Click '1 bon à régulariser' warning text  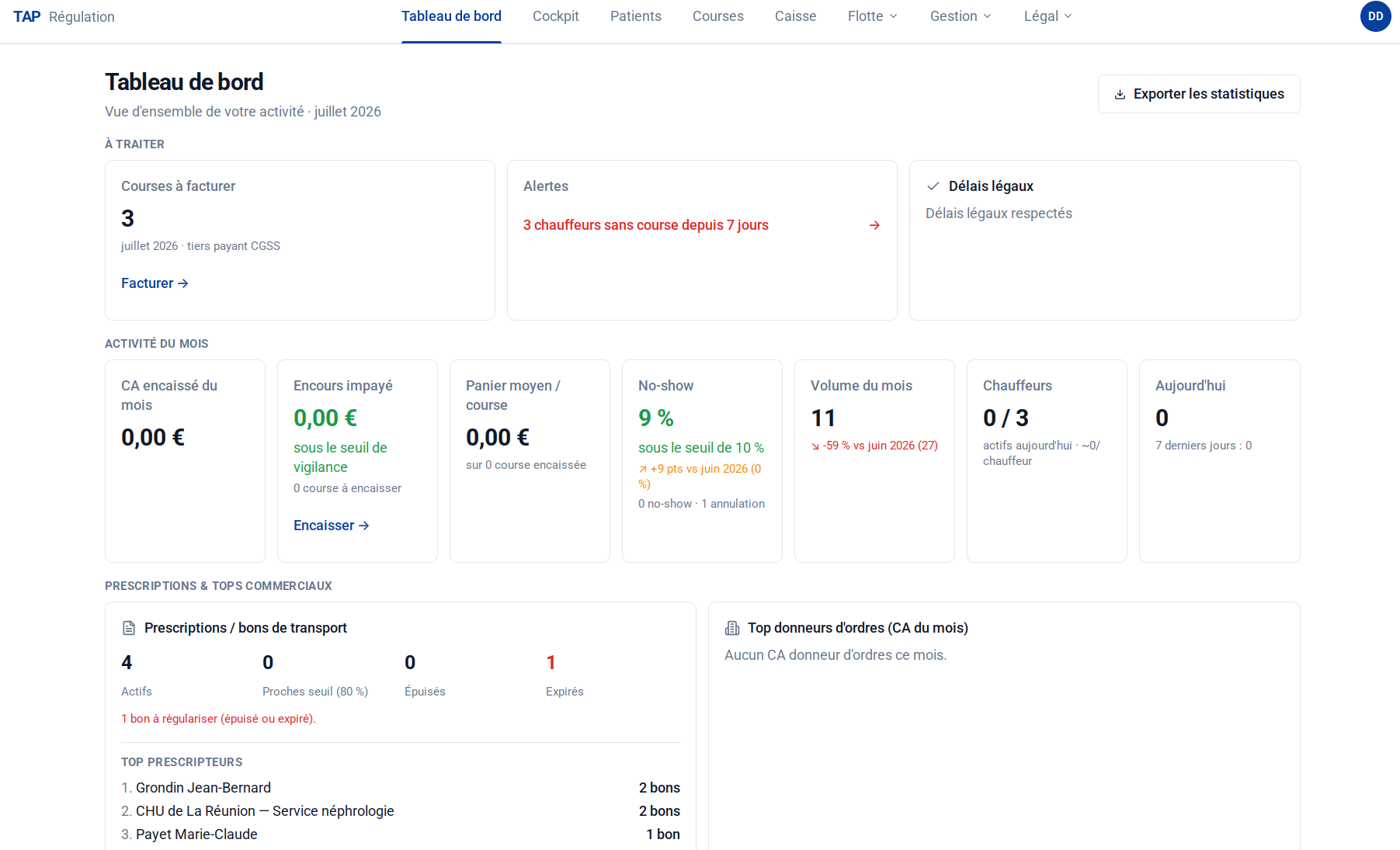218,719
